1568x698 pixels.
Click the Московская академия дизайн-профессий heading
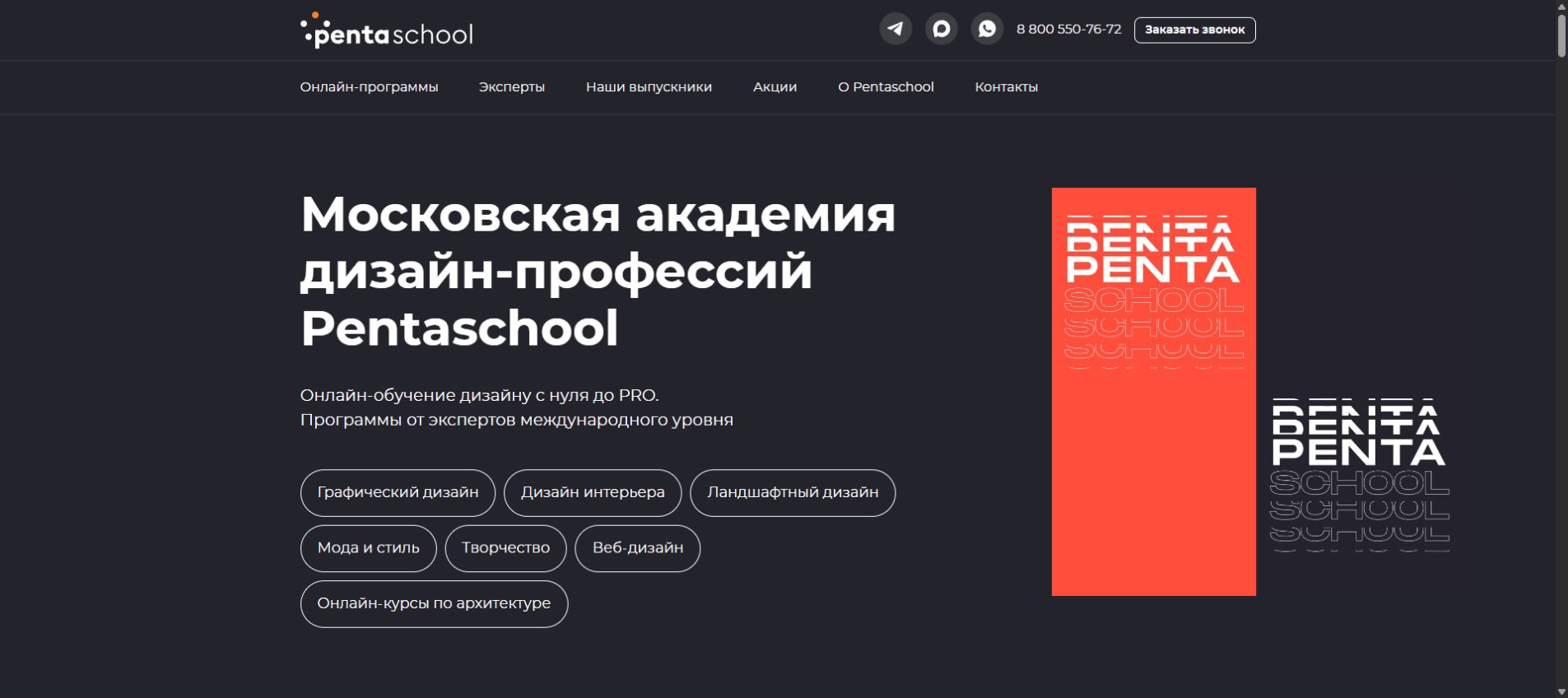pyautogui.click(x=598, y=271)
